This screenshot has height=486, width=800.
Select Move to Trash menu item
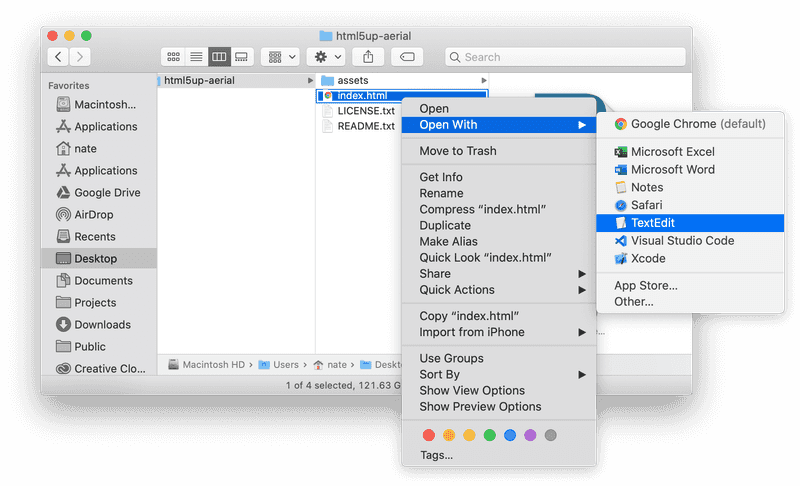pyautogui.click(x=457, y=151)
